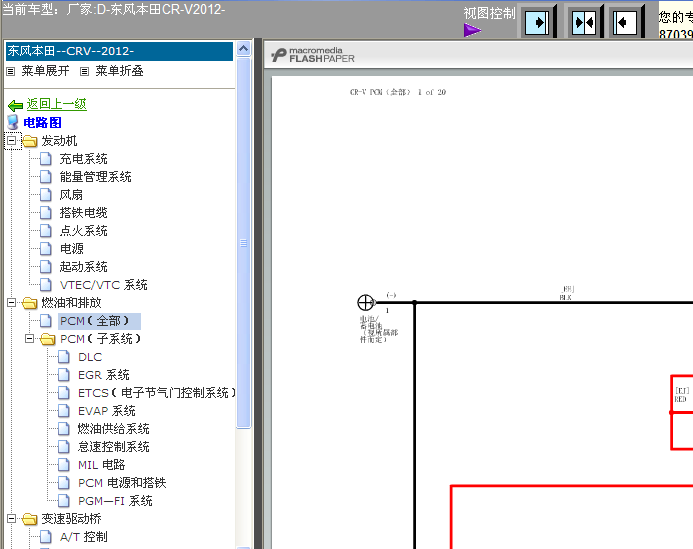Open the 搭铁电缆 diagram

coord(84,213)
